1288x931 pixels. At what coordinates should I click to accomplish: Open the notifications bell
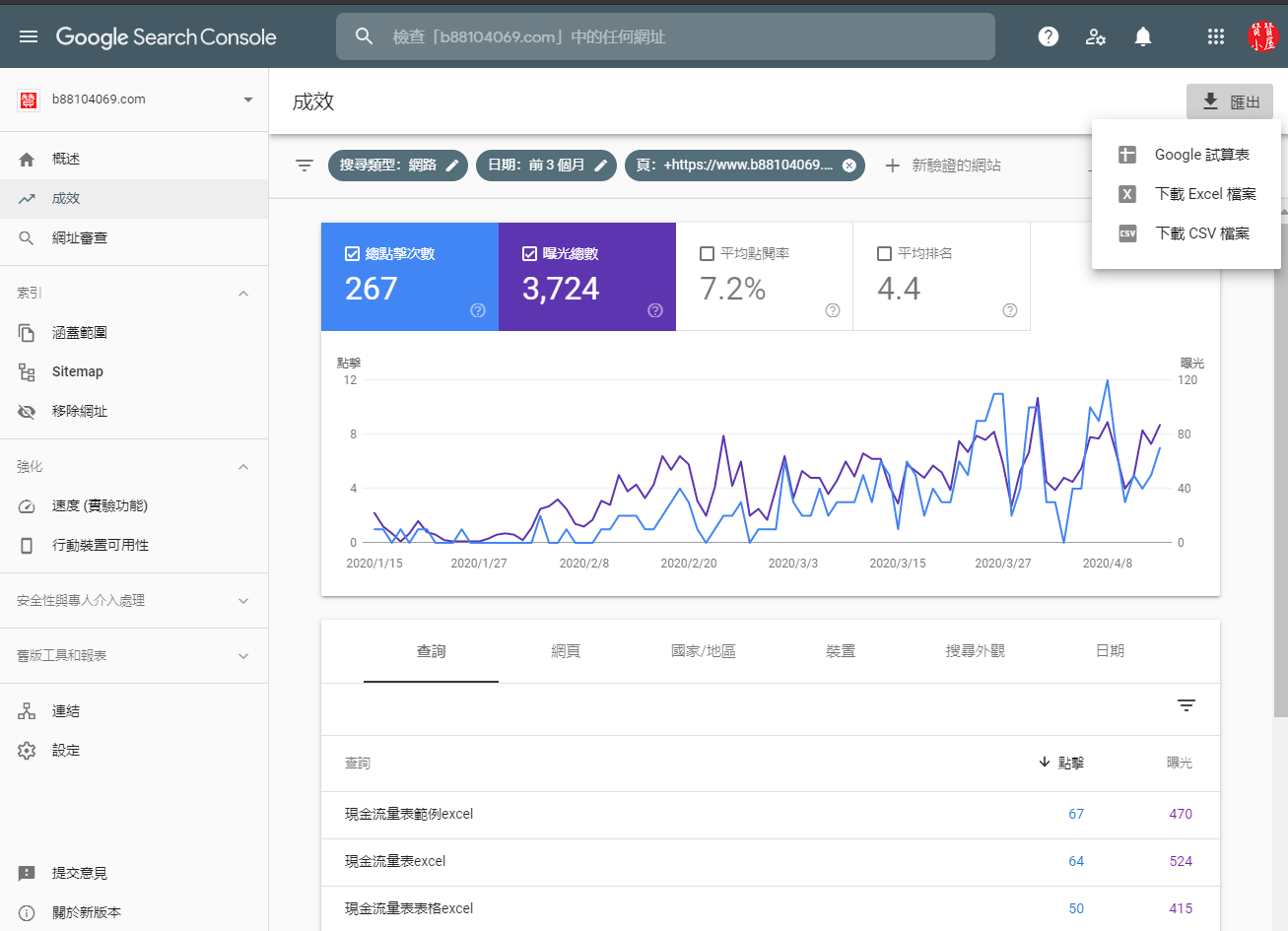1143,36
